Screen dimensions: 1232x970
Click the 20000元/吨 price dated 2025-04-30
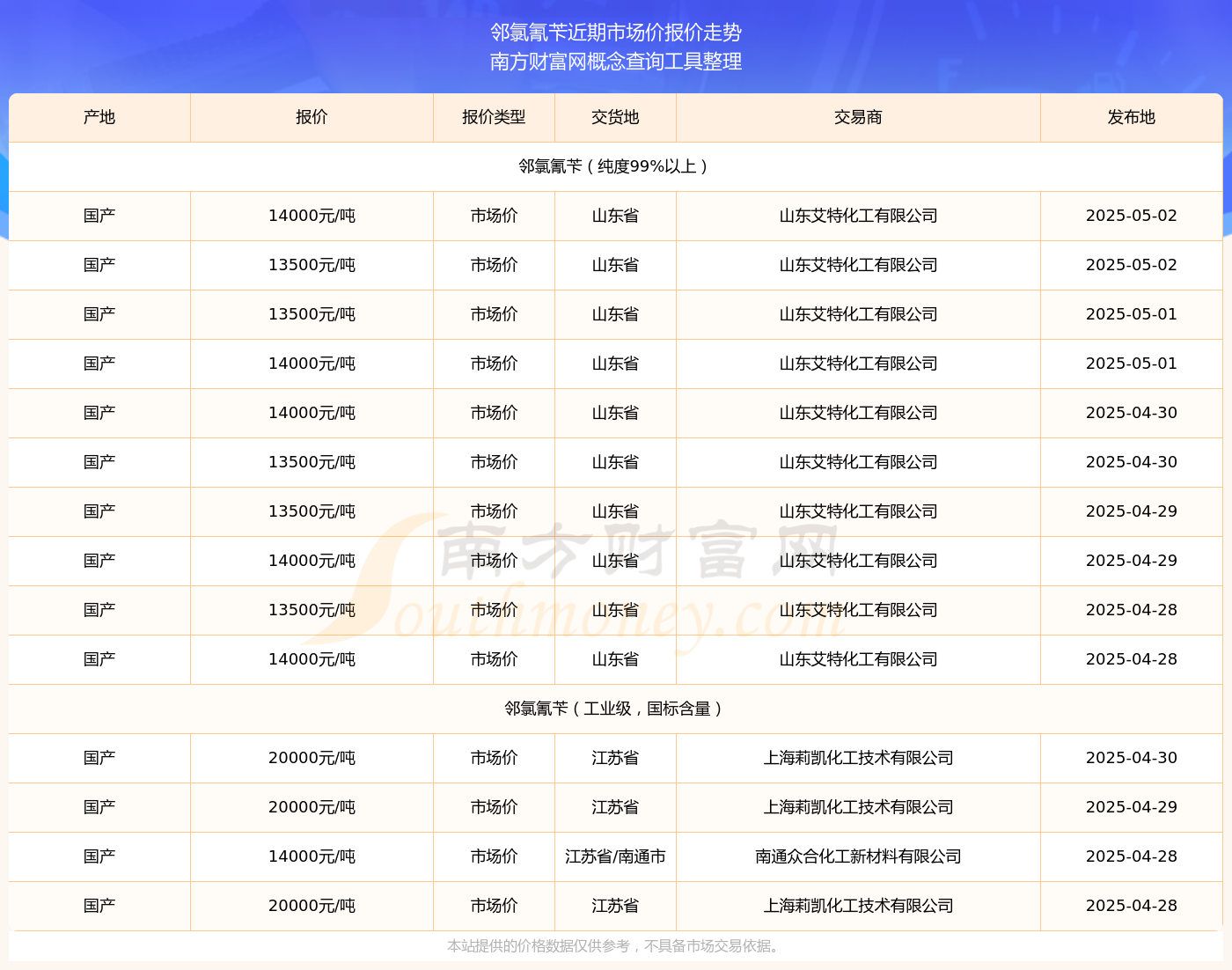tap(312, 758)
